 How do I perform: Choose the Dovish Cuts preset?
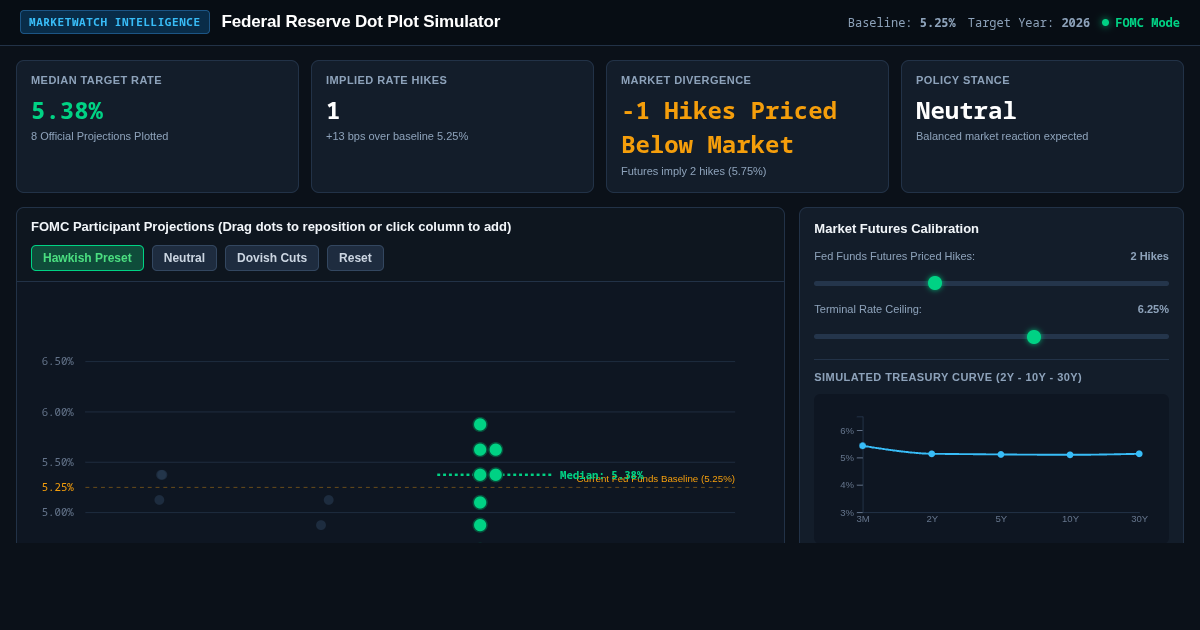click(x=272, y=258)
